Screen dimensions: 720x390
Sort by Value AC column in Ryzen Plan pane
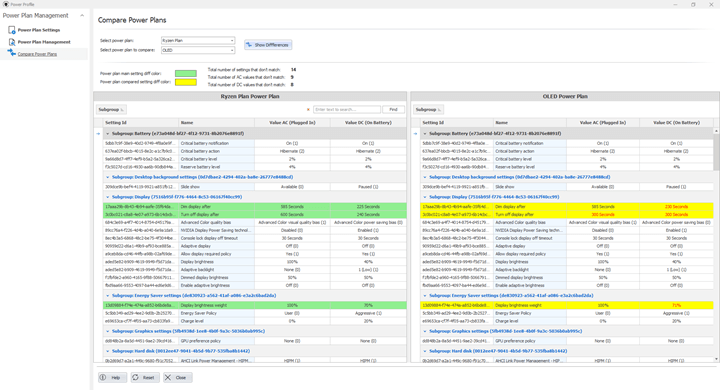(x=292, y=123)
